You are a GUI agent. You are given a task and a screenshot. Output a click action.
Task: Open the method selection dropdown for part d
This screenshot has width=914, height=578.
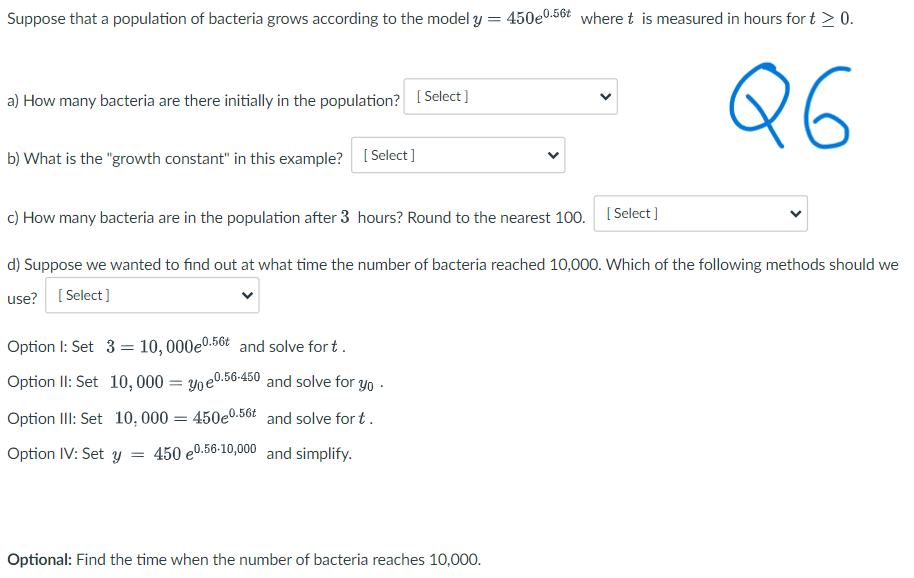tap(152, 295)
